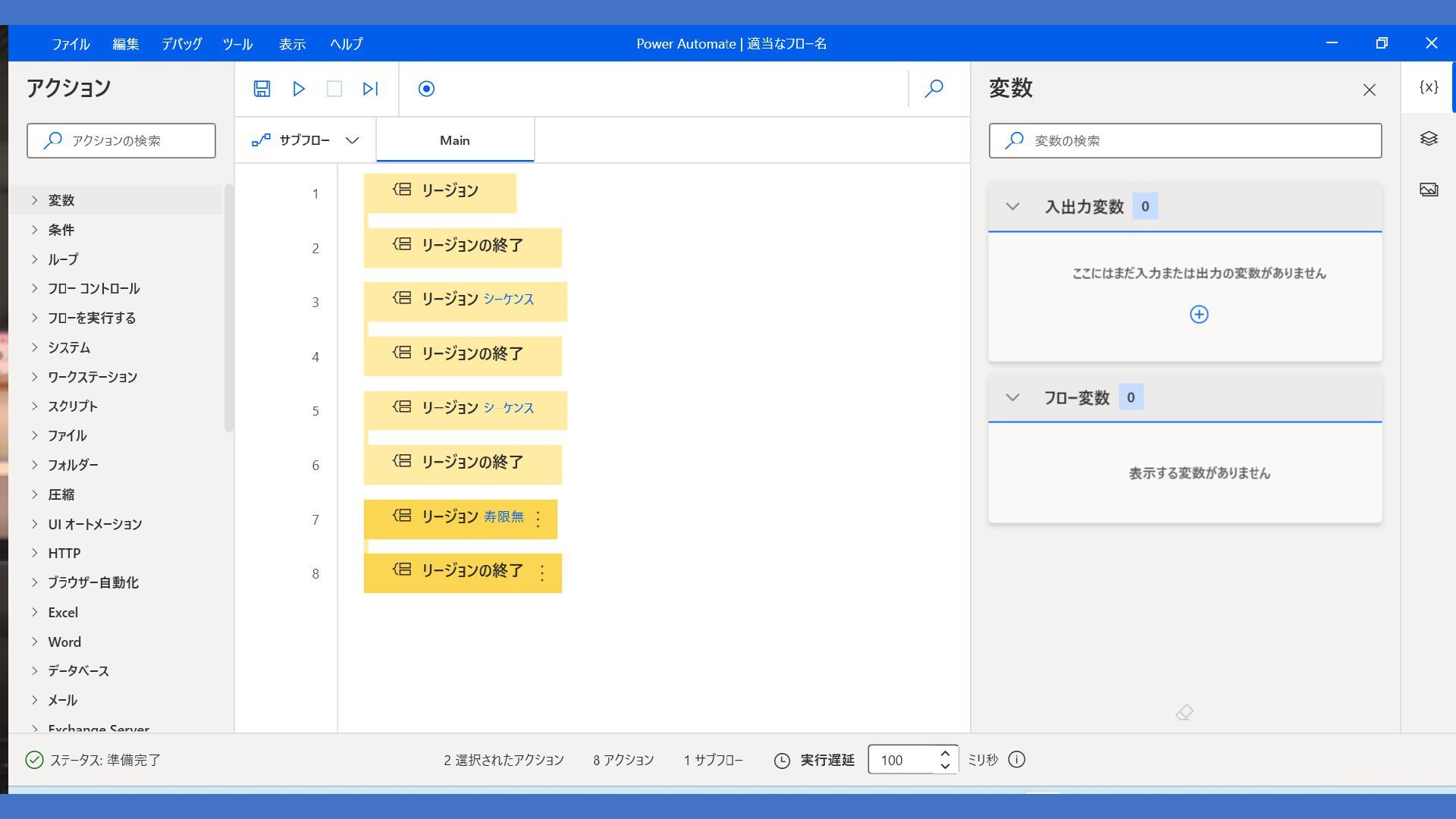Click the execution delay info icon
1456x819 pixels.
click(x=1017, y=759)
